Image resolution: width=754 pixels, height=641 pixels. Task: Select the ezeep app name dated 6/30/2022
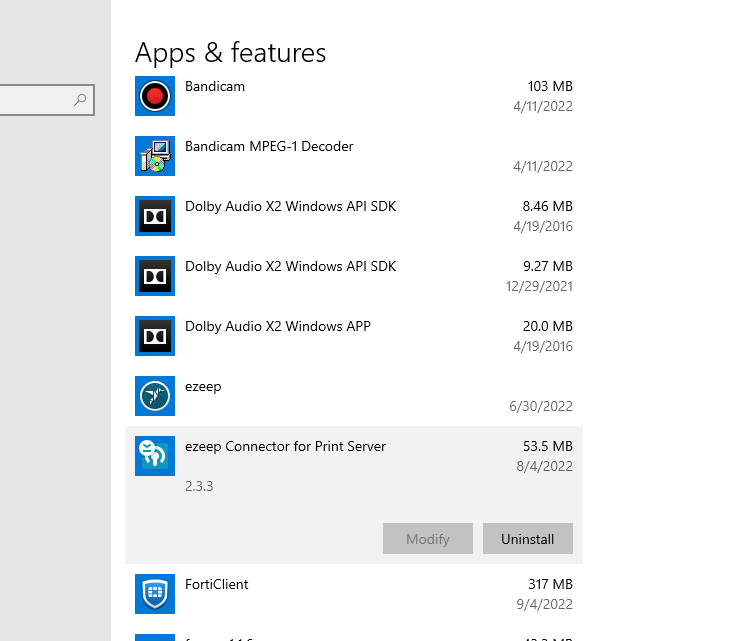(x=203, y=387)
